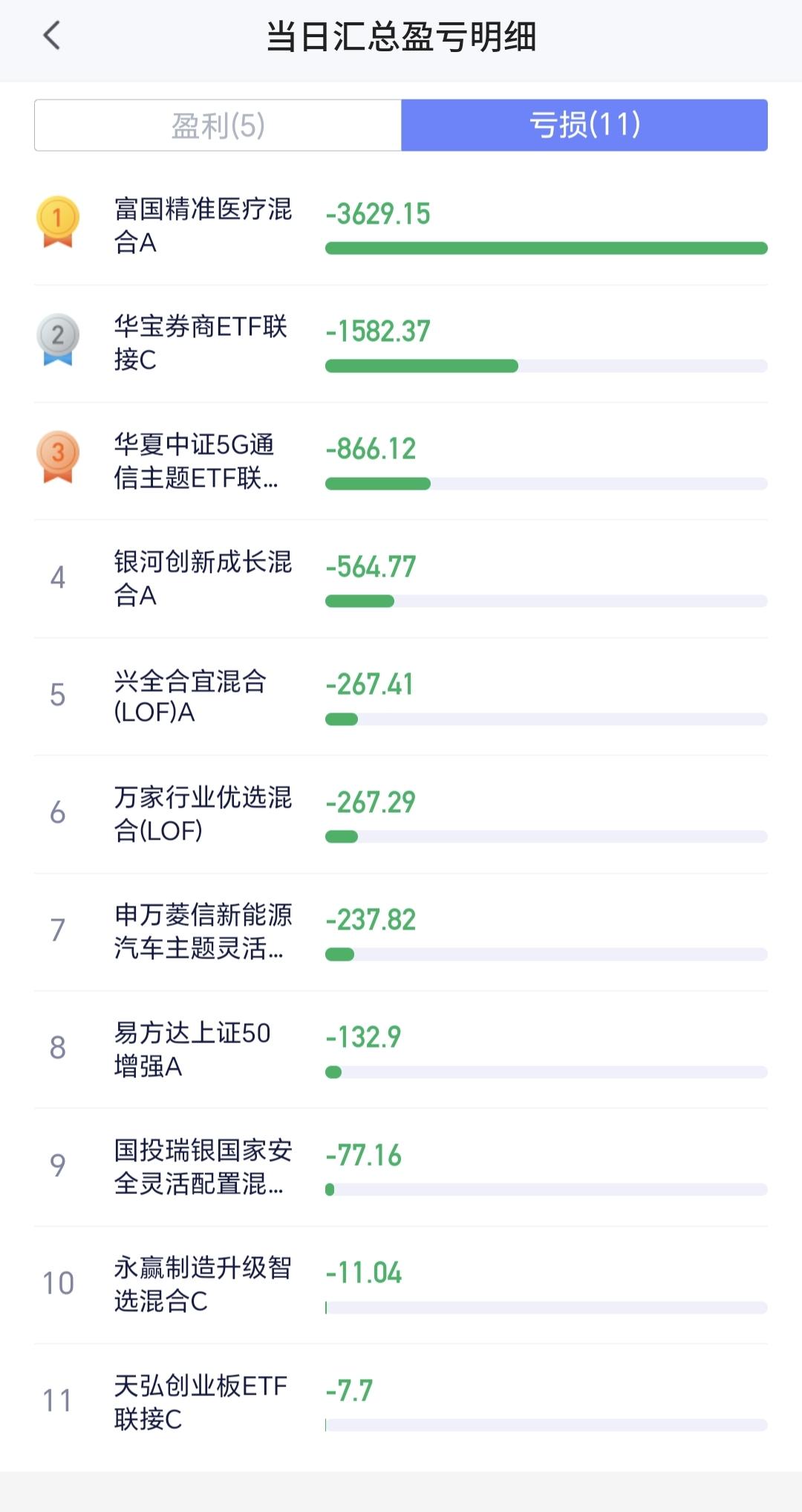
Task: Open 申万菱信新能源汽车主题 fund row
Action: click(x=401, y=932)
